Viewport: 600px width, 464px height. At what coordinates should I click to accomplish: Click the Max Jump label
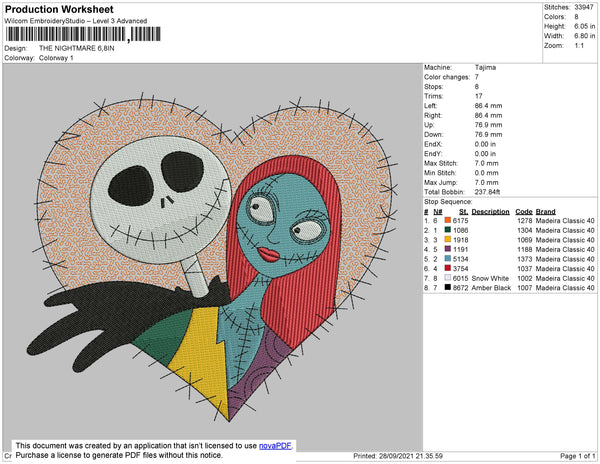440,182
